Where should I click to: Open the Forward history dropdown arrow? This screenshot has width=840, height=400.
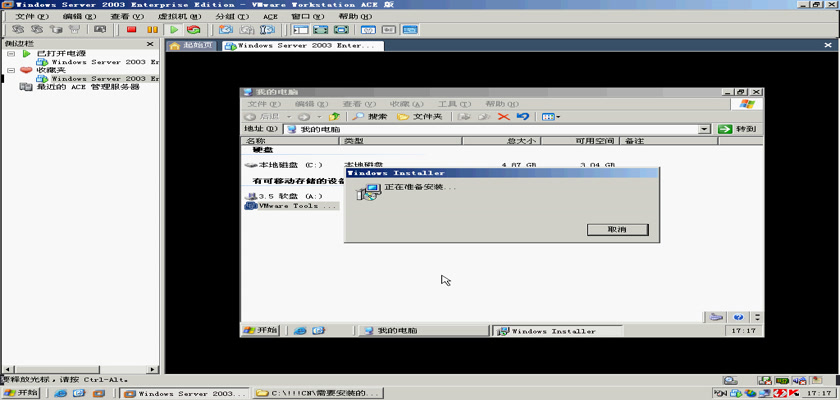click(319, 116)
